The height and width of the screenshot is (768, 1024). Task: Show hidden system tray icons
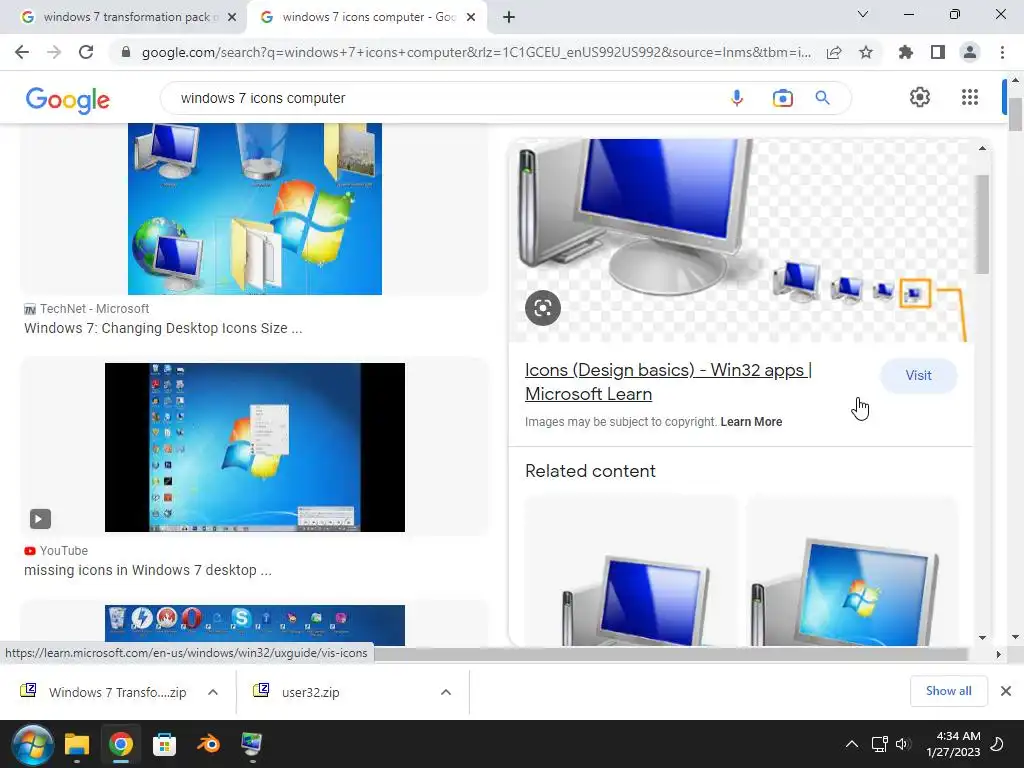[852, 744]
